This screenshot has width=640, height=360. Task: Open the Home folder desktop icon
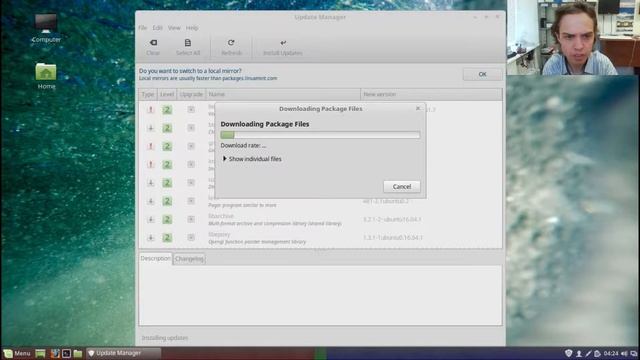[x=46, y=76]
